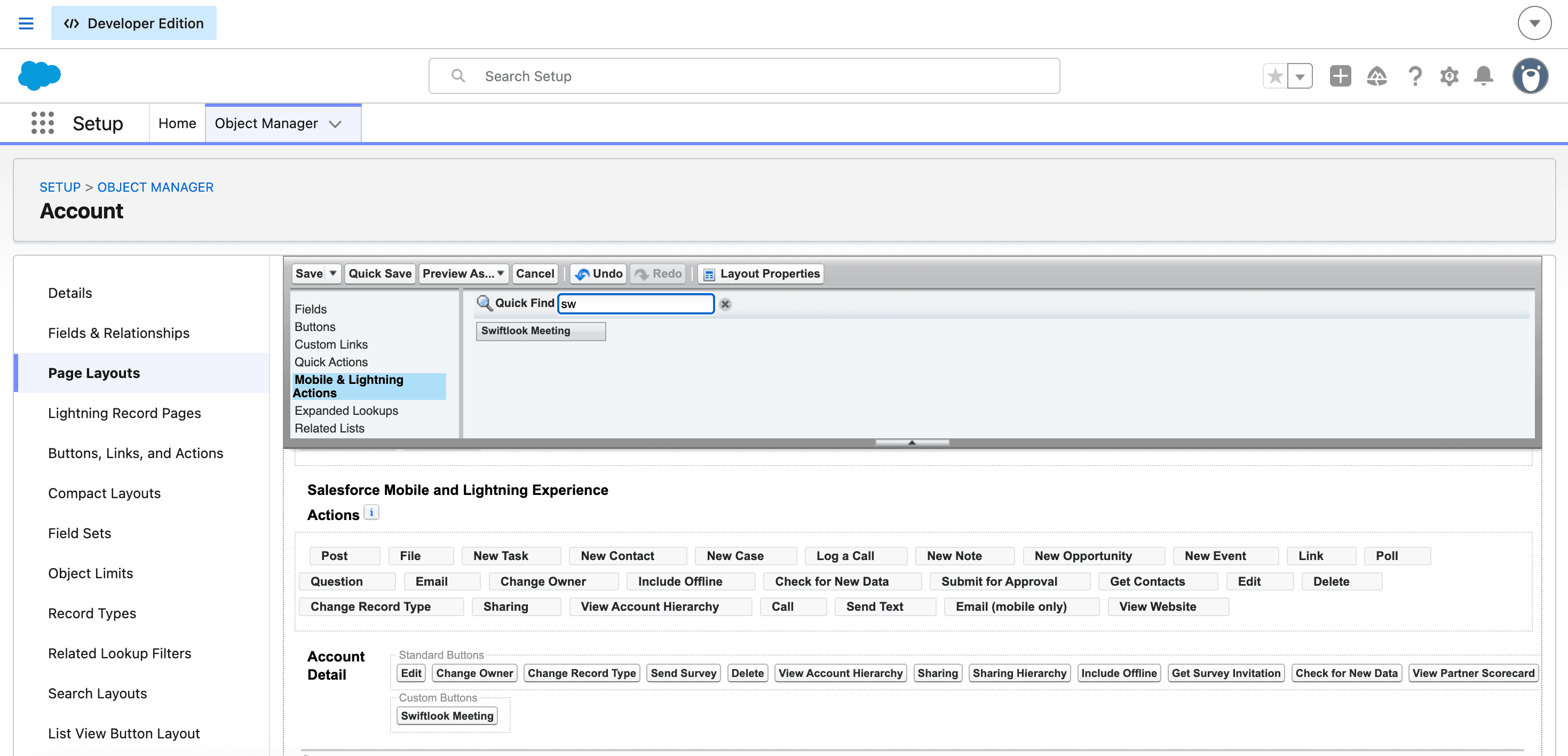This screenshot has height=756, width=1568.
Task: Click the Send Survey standard button
Action: pos(683,673)
